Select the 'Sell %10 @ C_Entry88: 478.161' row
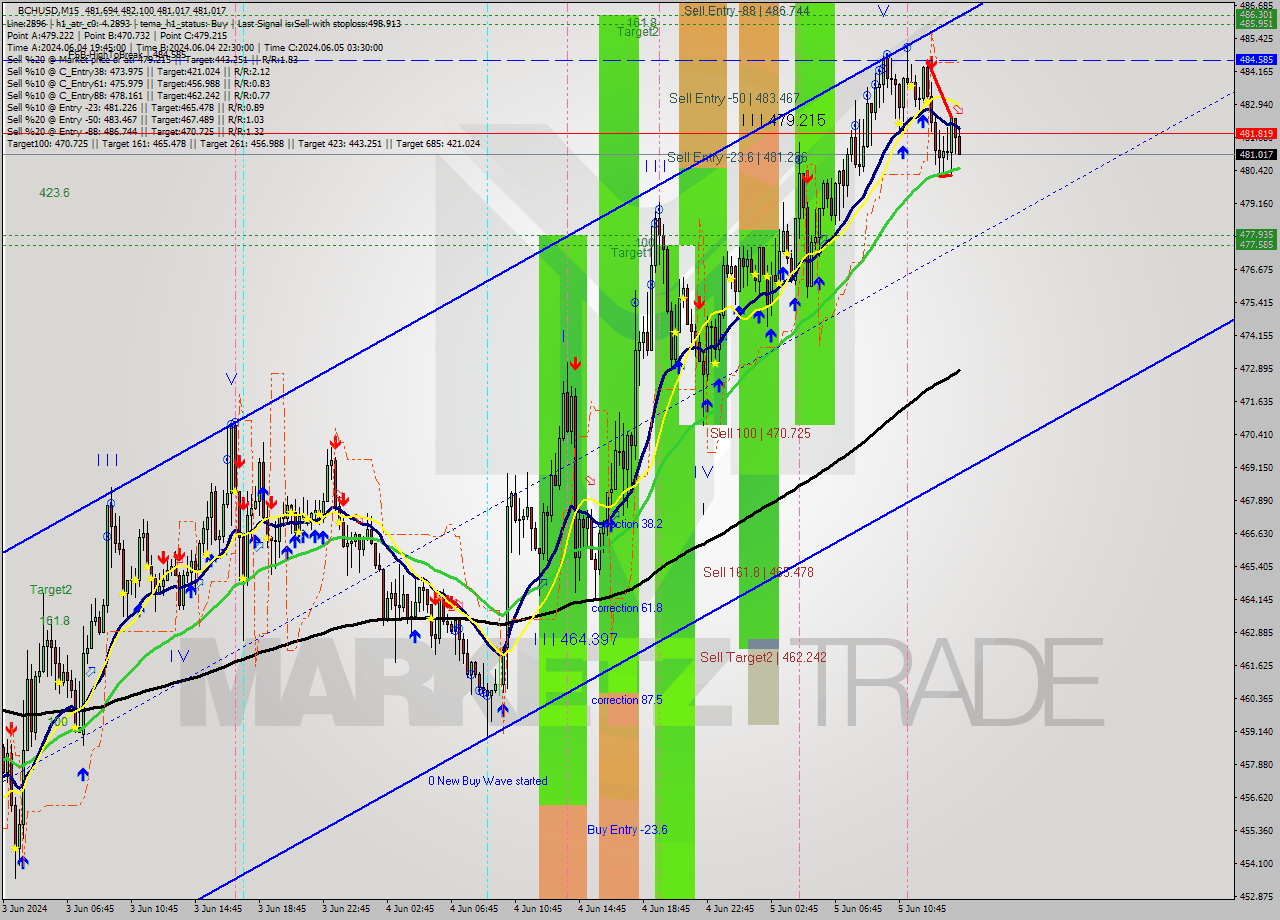 [138, 95]
